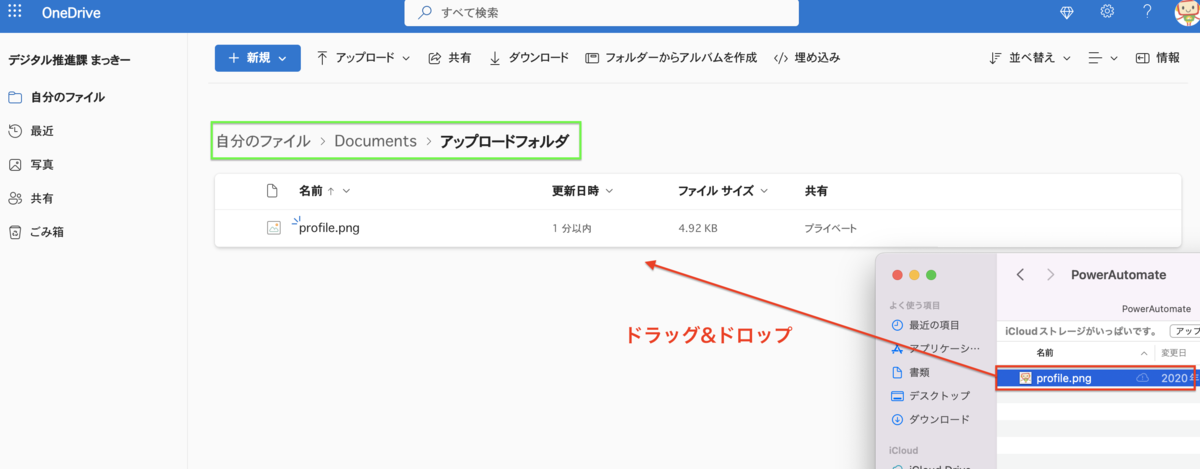Open the account profile avatar
The image size is (1200, 469).
1187,12
